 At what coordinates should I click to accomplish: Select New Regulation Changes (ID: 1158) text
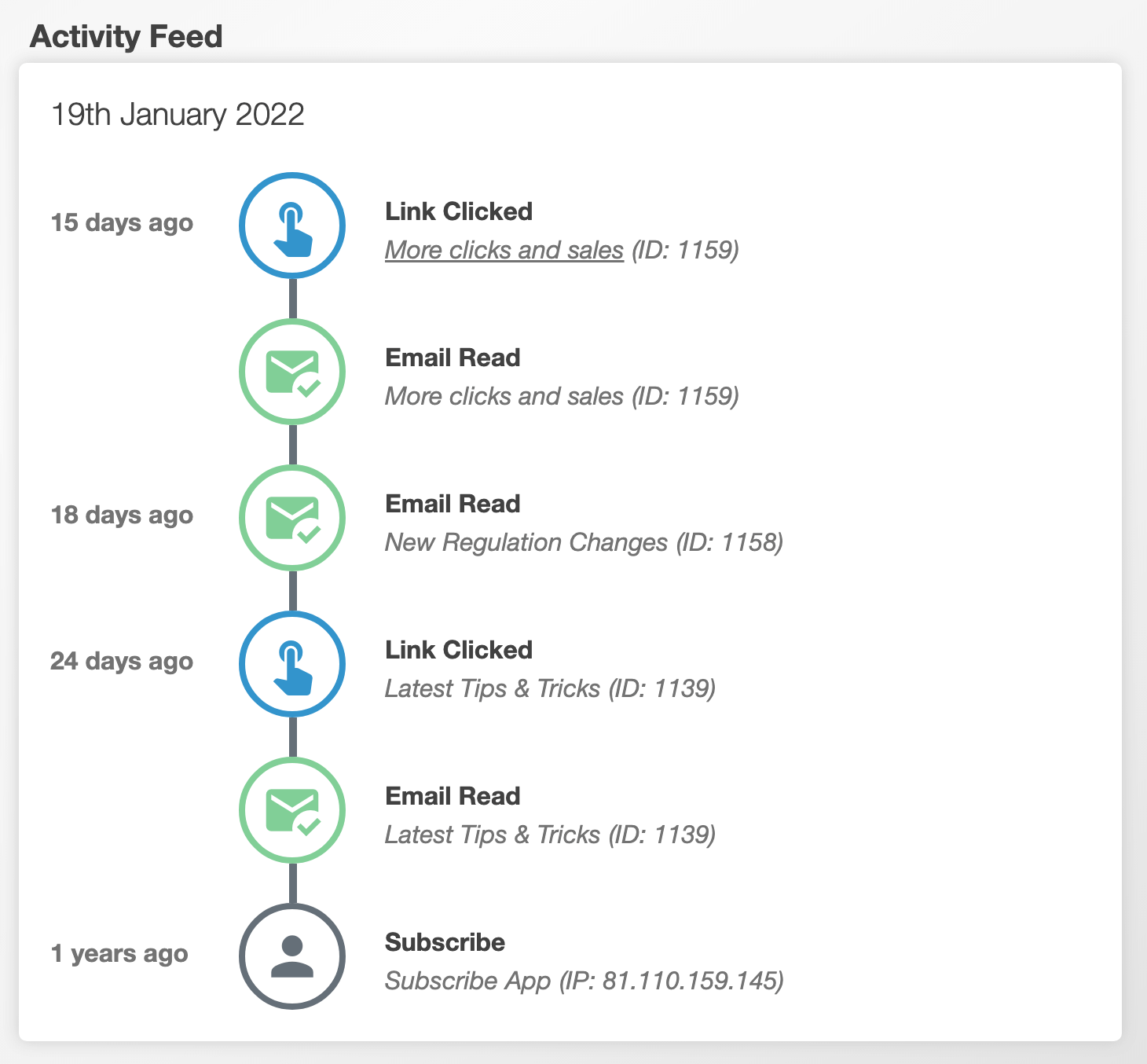pos(583,542)
